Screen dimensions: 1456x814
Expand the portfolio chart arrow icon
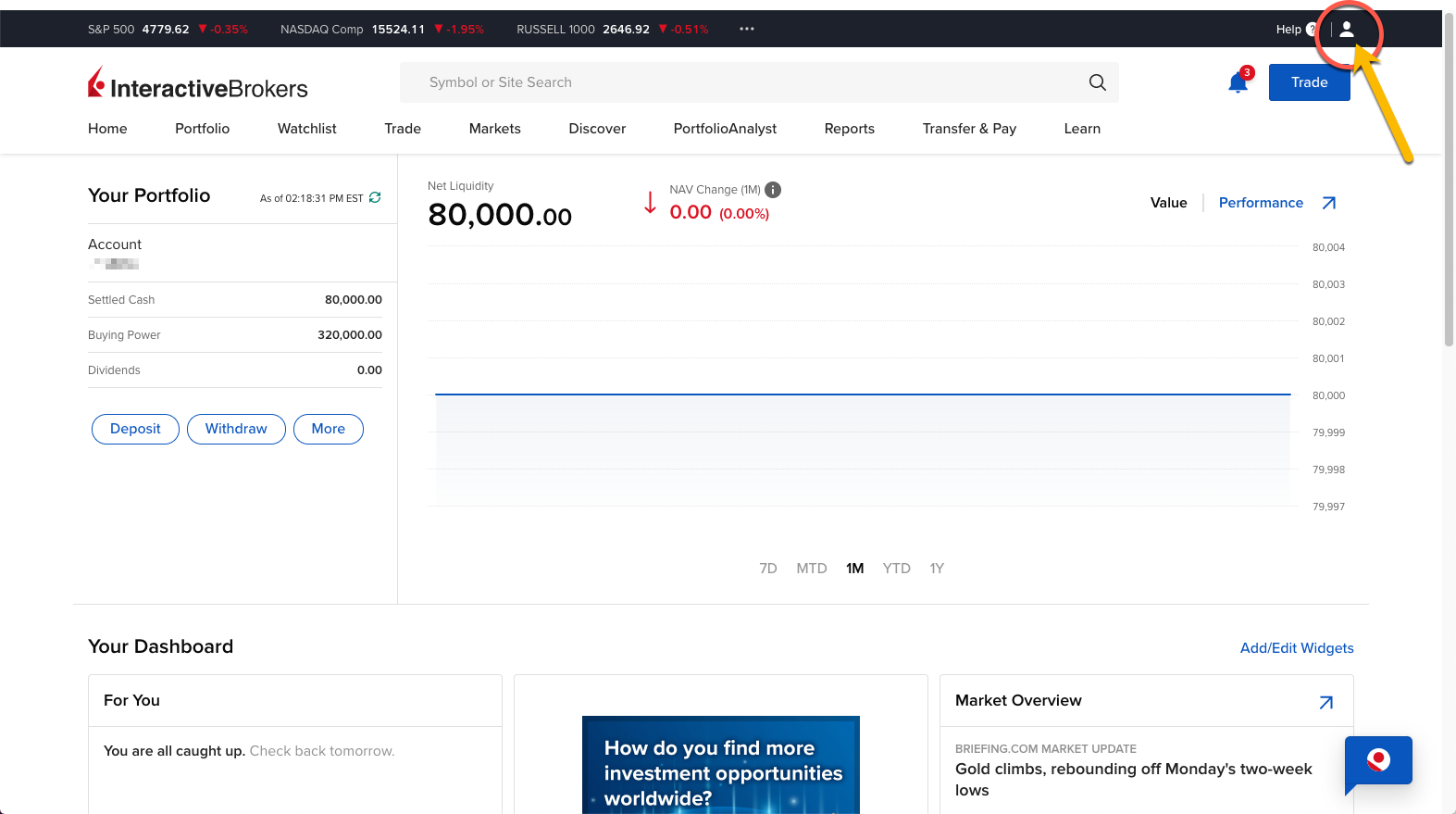[1329, 203]
